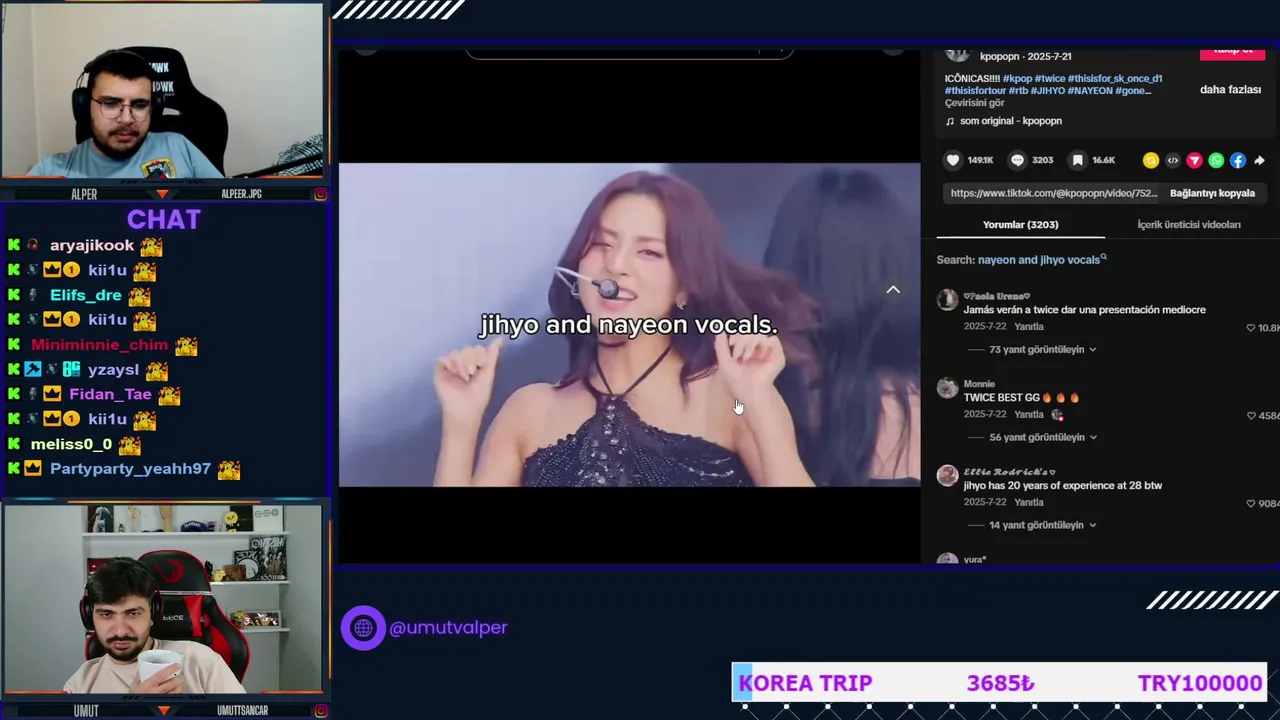
Task: Expand 14 replies under Ellie Rodrick's comment
Action: tap(1036, 526)
